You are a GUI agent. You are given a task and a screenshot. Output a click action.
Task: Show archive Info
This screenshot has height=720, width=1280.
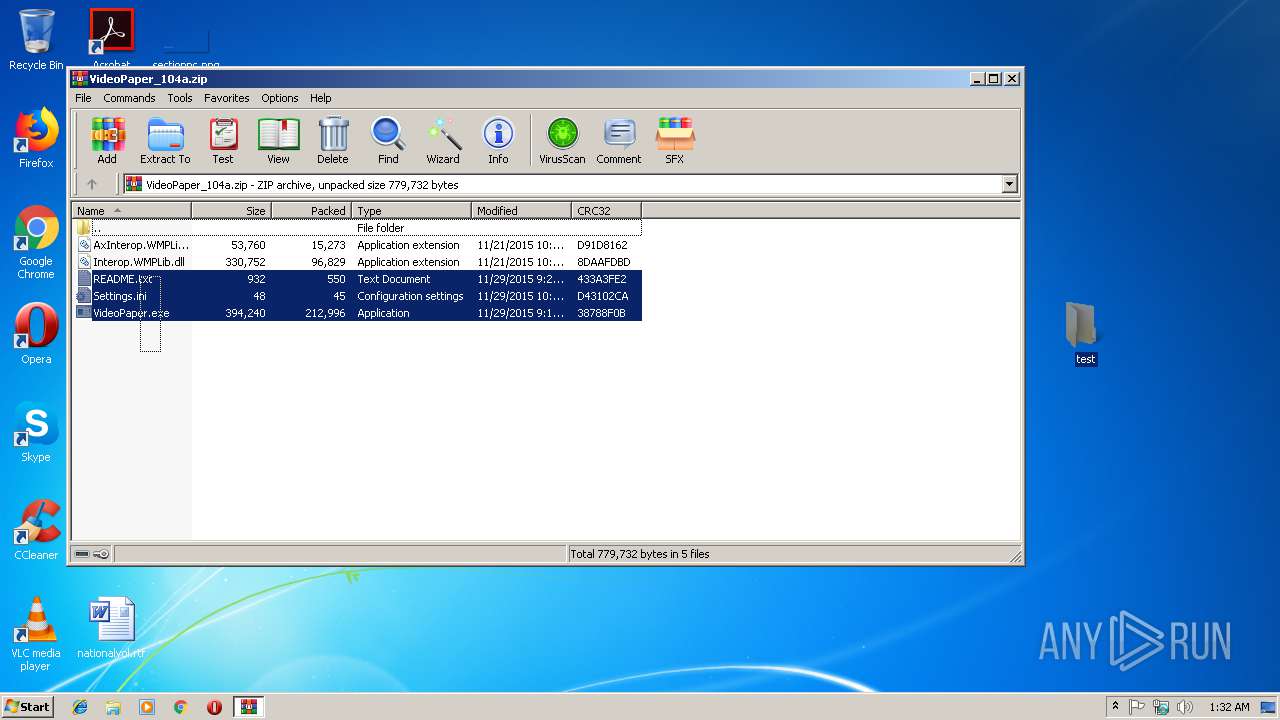point(498,140)
